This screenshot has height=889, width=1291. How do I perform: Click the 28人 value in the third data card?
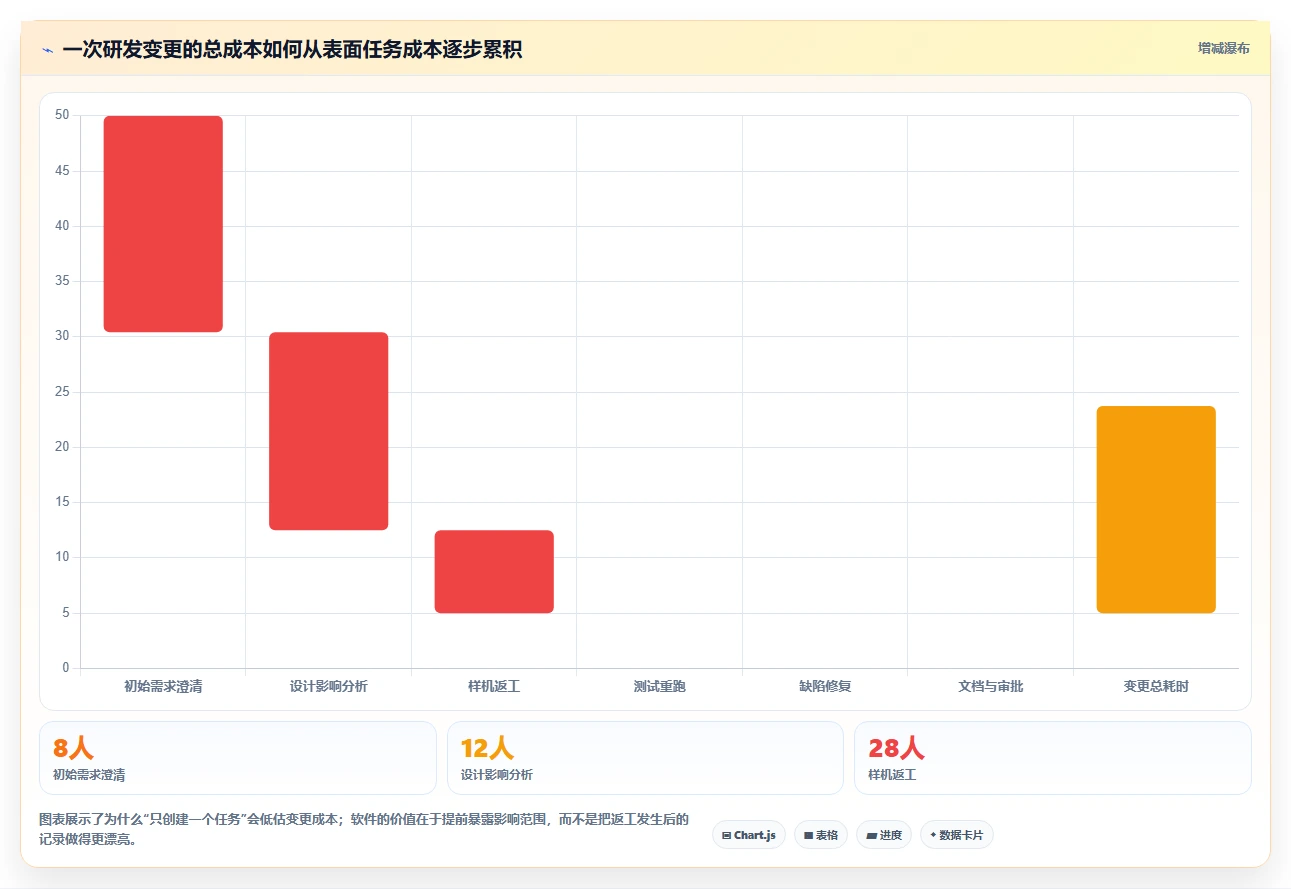click(896, 748)
